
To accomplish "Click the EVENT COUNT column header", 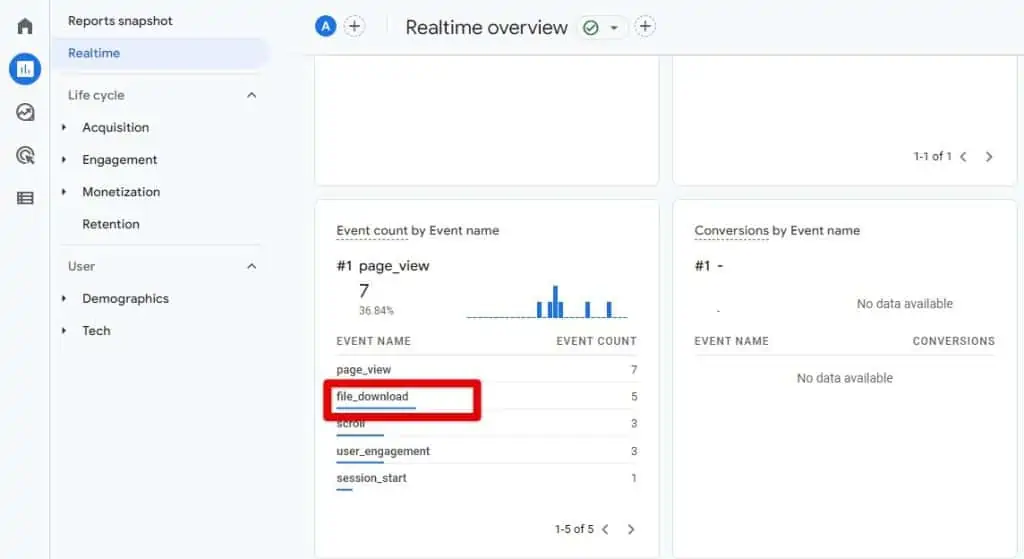I will click(596, 341).
